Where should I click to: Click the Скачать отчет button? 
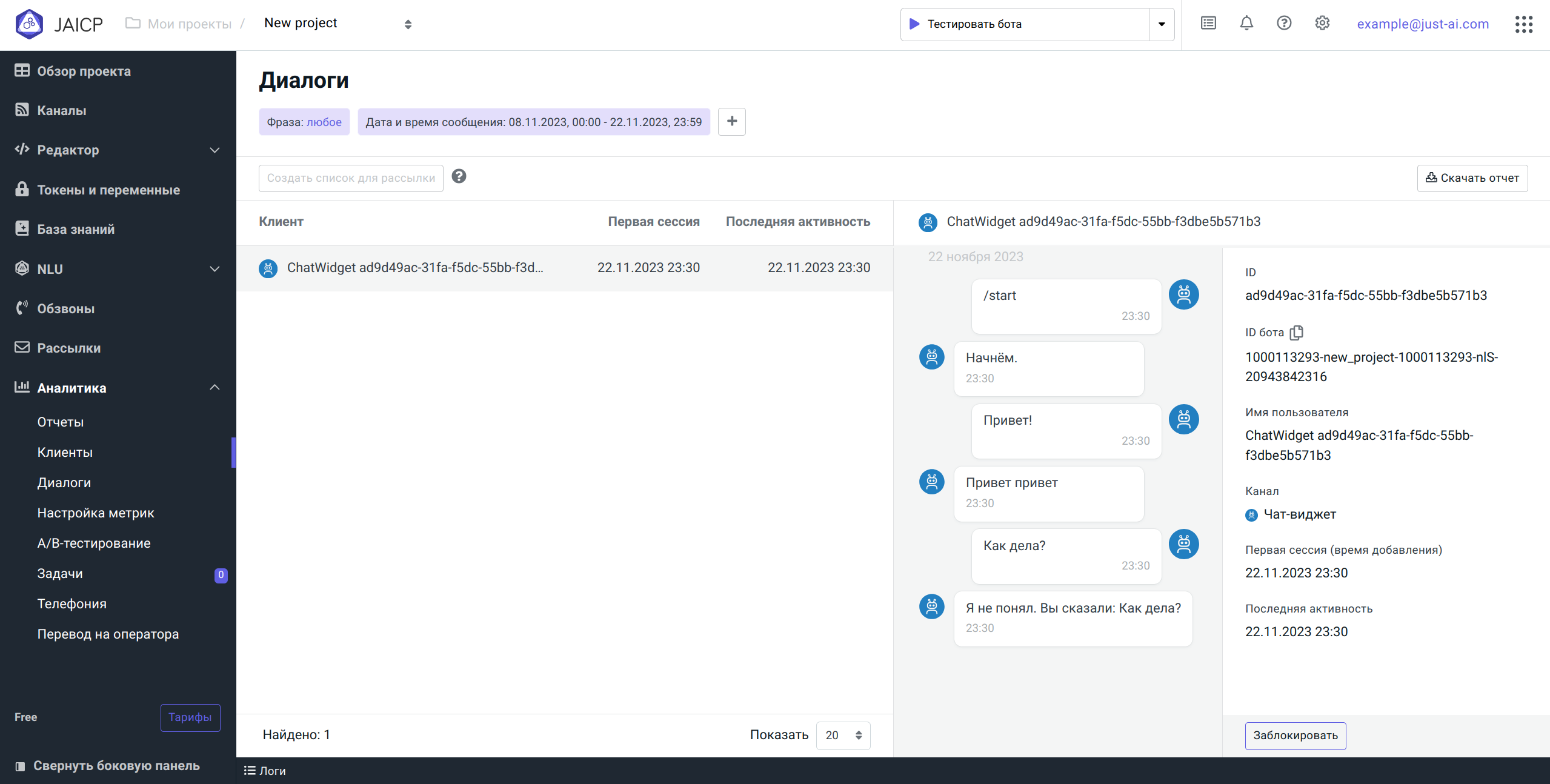[1472, 178]
